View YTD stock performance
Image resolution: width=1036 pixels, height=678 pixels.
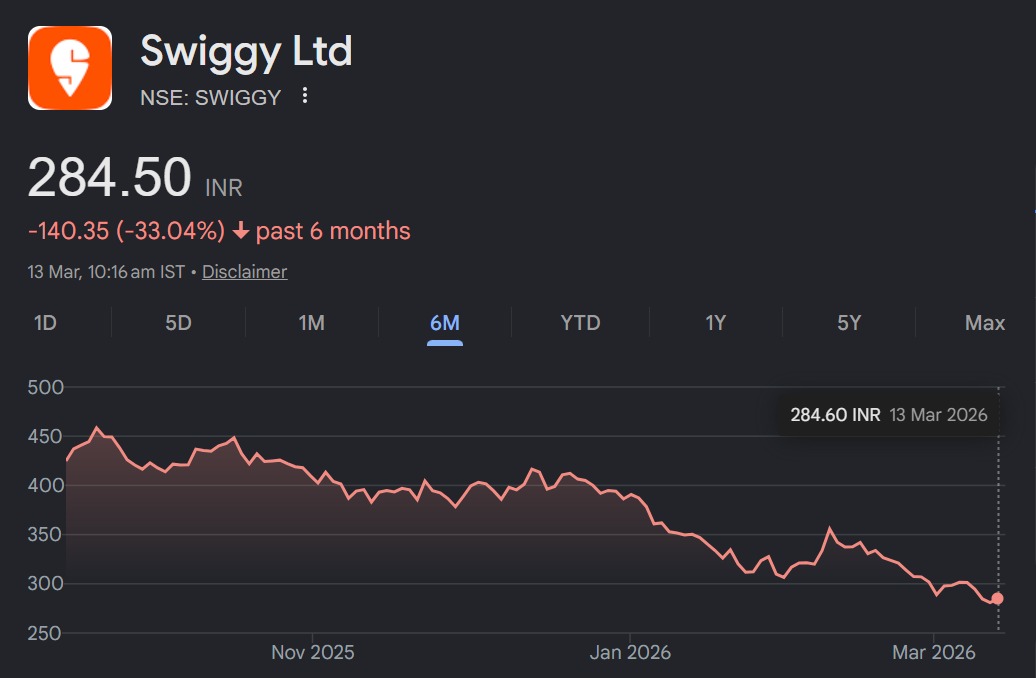click(x=580, y=322)
